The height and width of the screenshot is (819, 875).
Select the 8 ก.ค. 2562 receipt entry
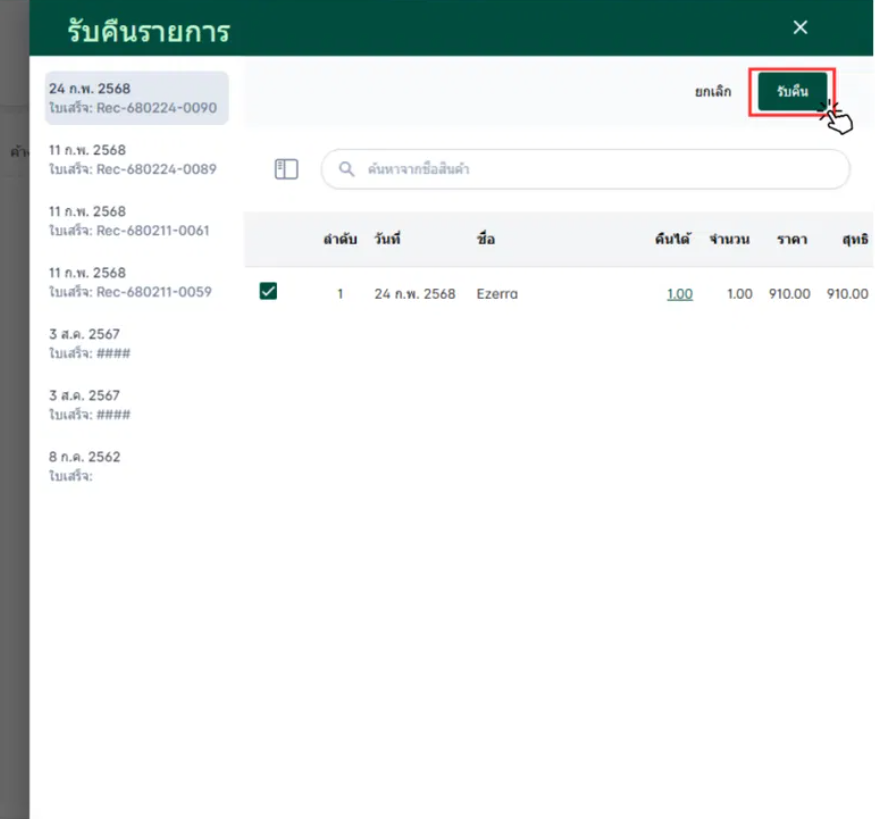pos(137,466)
